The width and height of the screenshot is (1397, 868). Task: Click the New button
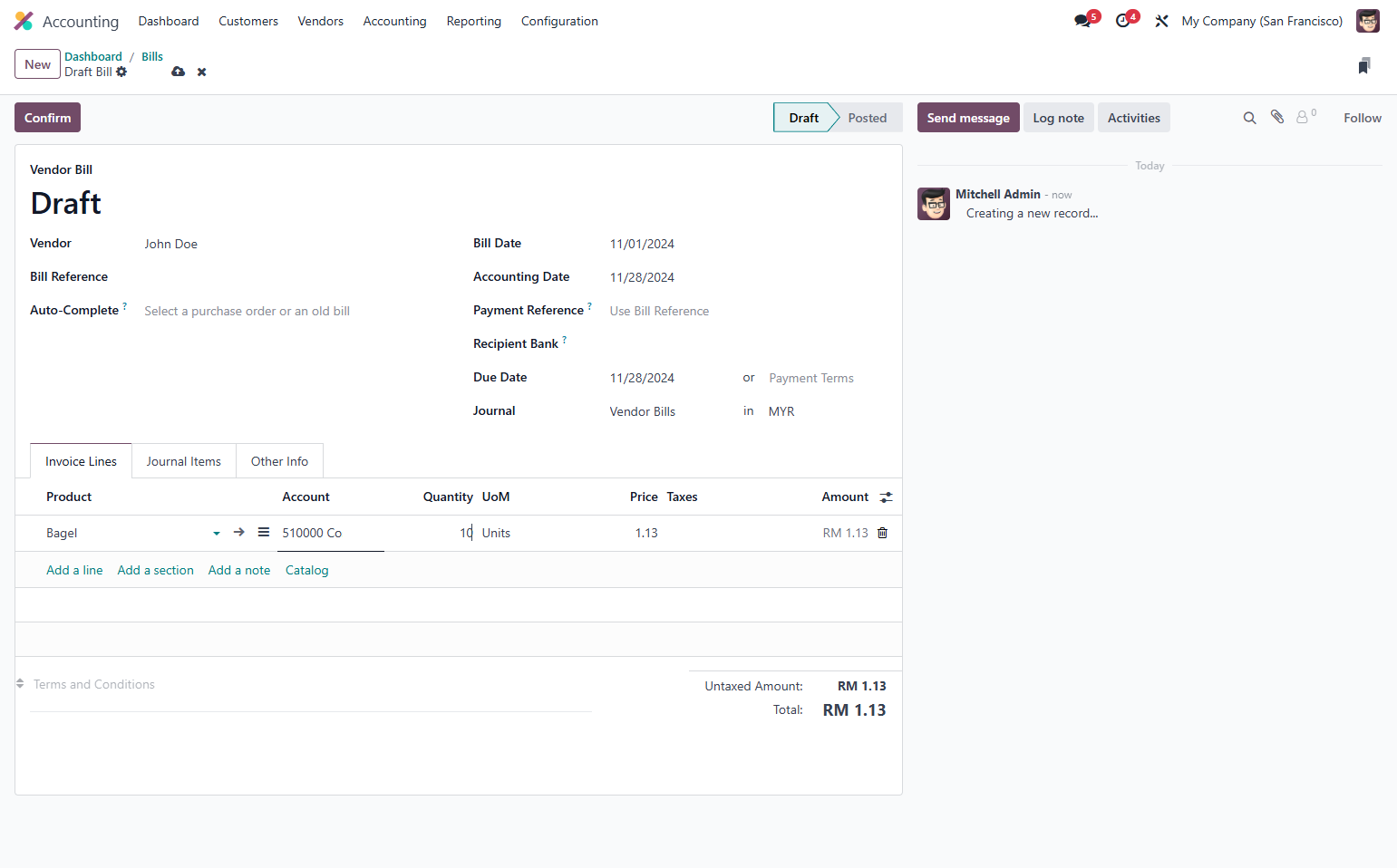pos(37,64)
